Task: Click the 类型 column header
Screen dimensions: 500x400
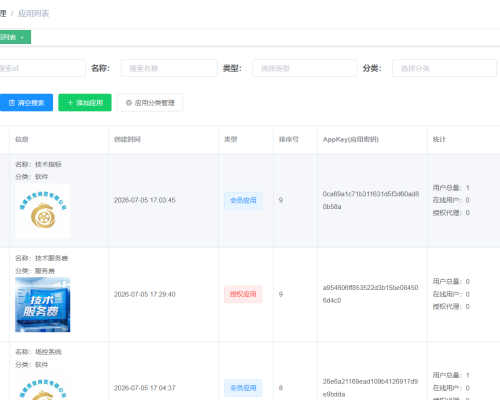Action: point(231,139)
